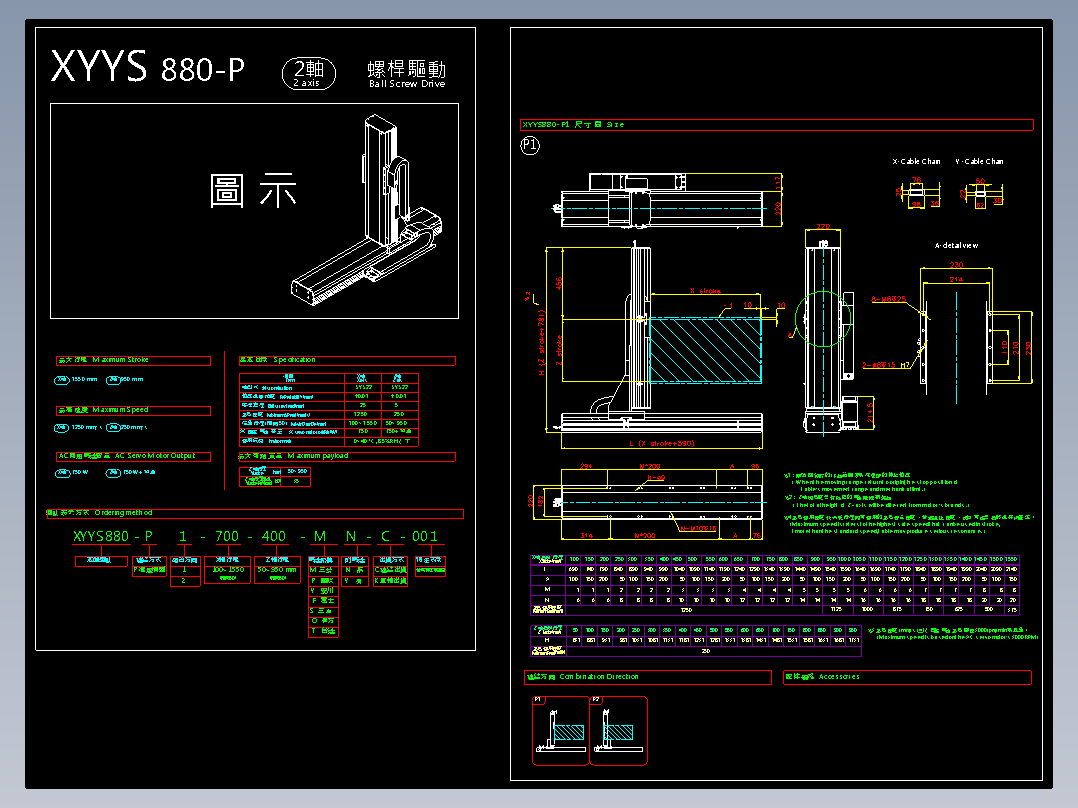Select the circled 'P1' marker under Size header
This screenshot has height=808, width=1078.
(530, 145)
